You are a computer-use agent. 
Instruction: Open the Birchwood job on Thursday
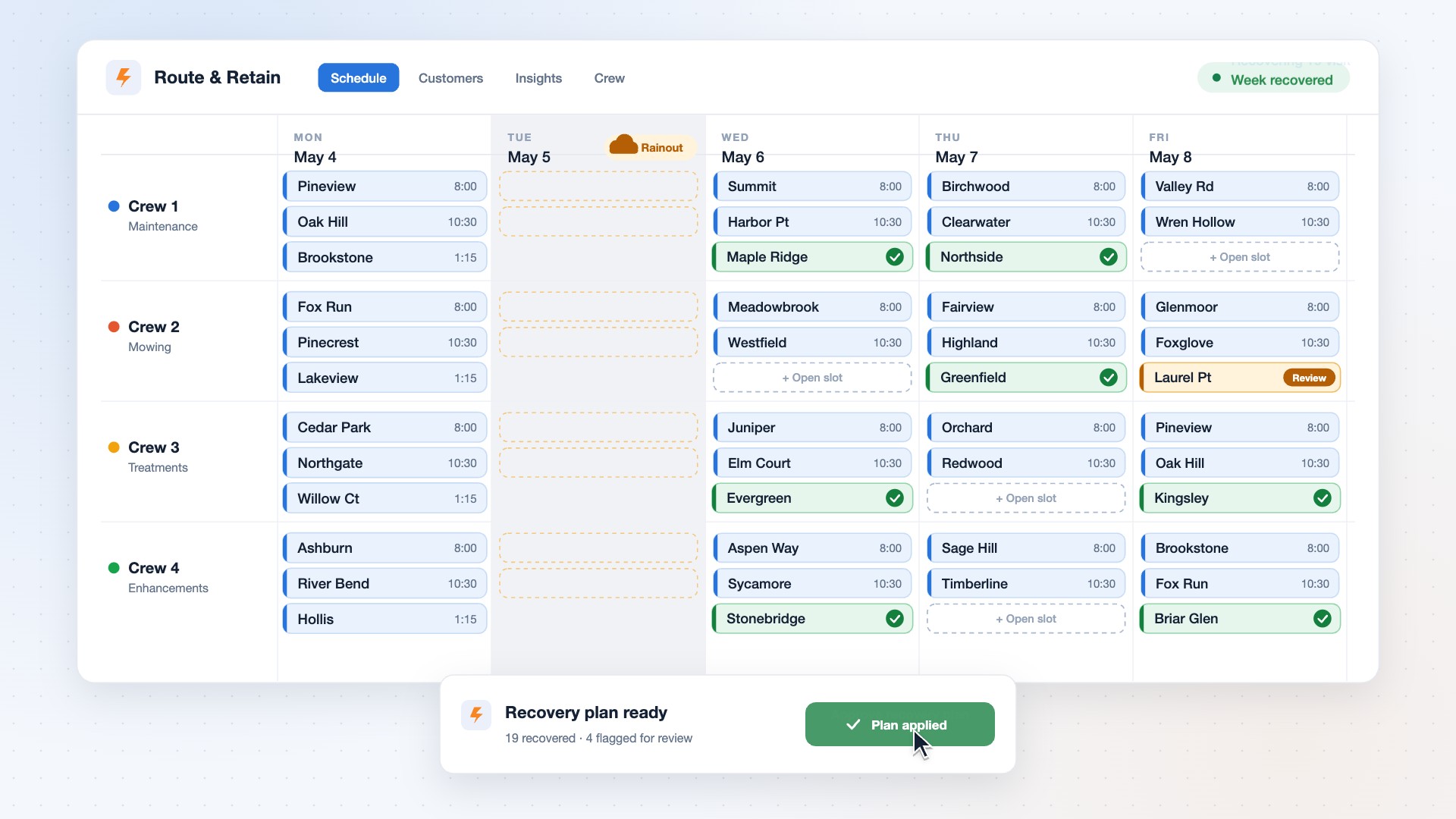[x=1026, y=187]
